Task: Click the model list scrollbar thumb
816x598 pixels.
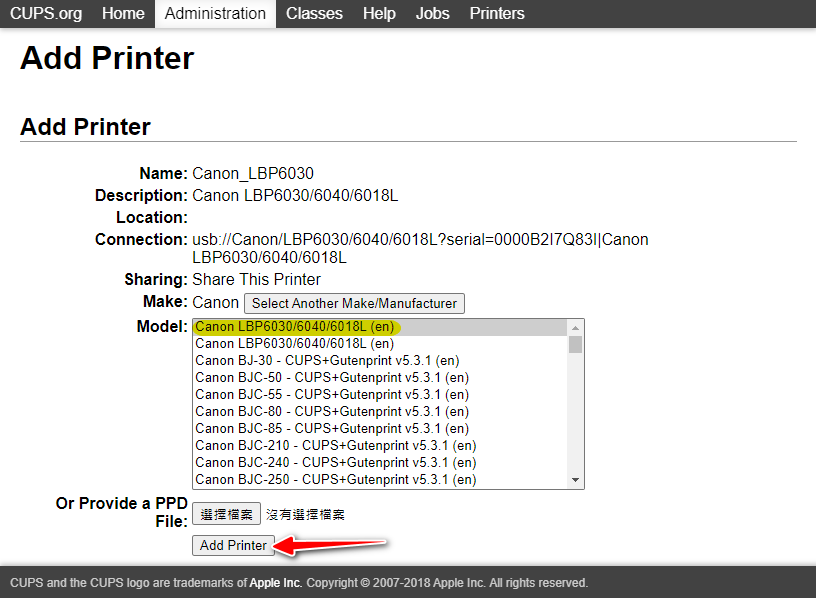Action: [575, 344]
